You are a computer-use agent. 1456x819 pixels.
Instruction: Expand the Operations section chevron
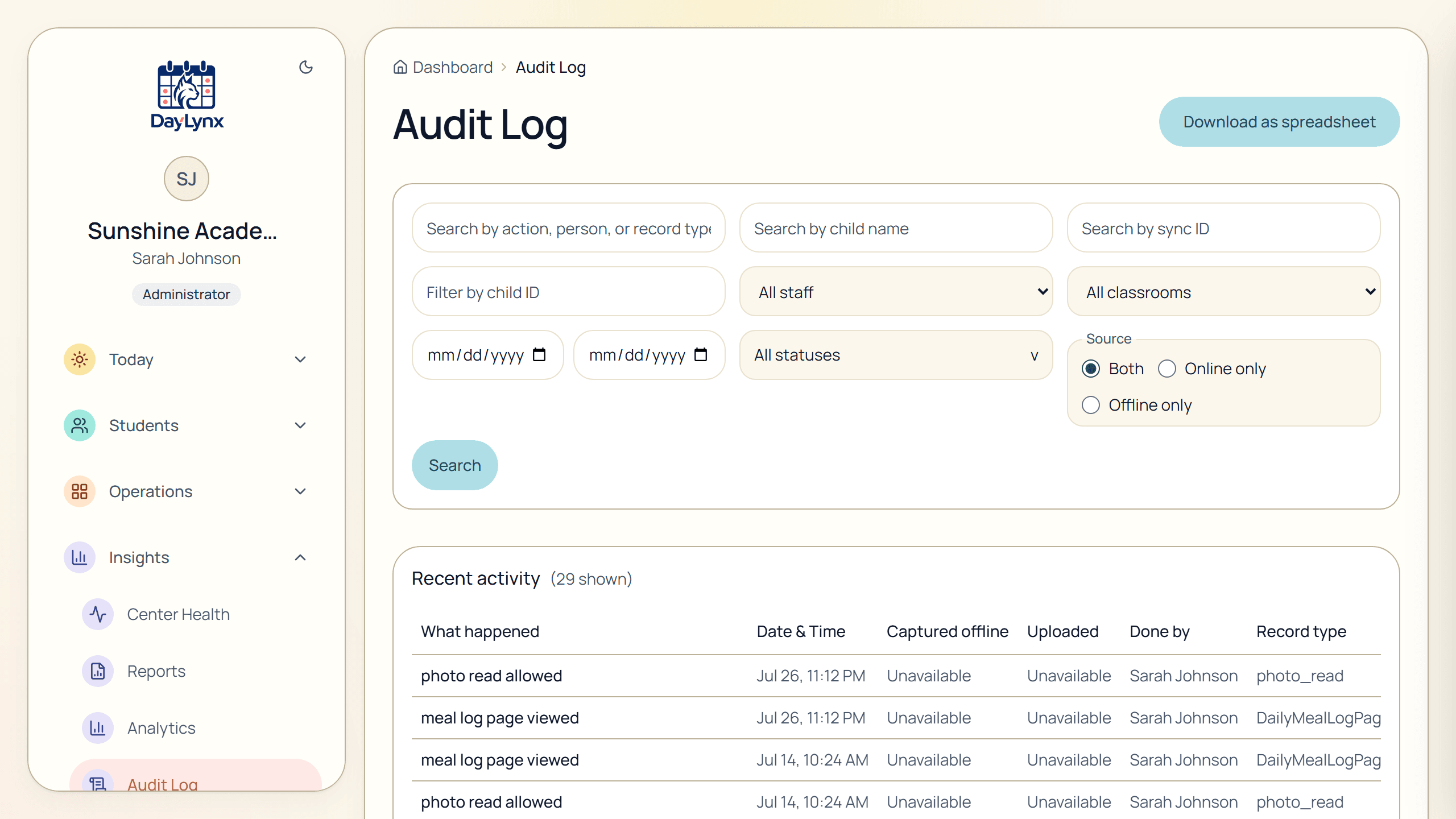click(x=300, y=491)
